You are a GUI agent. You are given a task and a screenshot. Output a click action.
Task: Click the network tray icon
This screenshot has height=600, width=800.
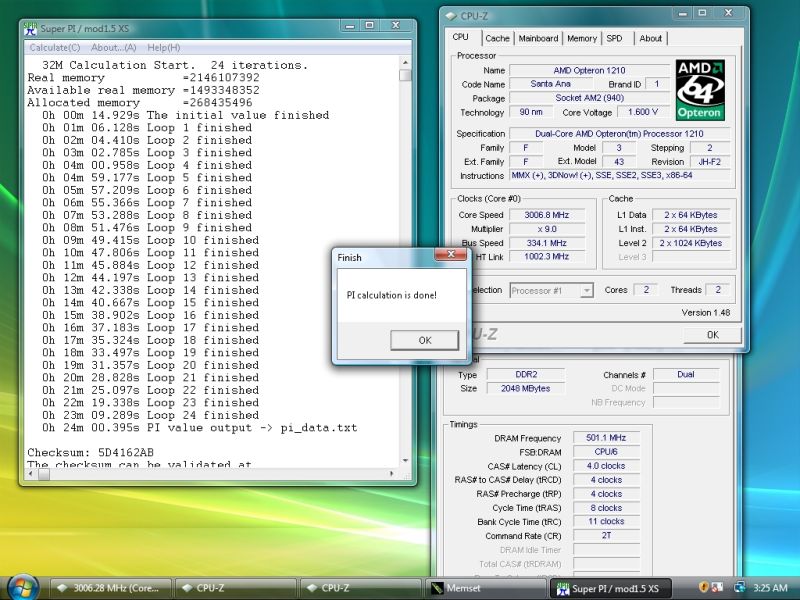click(739, 587)
